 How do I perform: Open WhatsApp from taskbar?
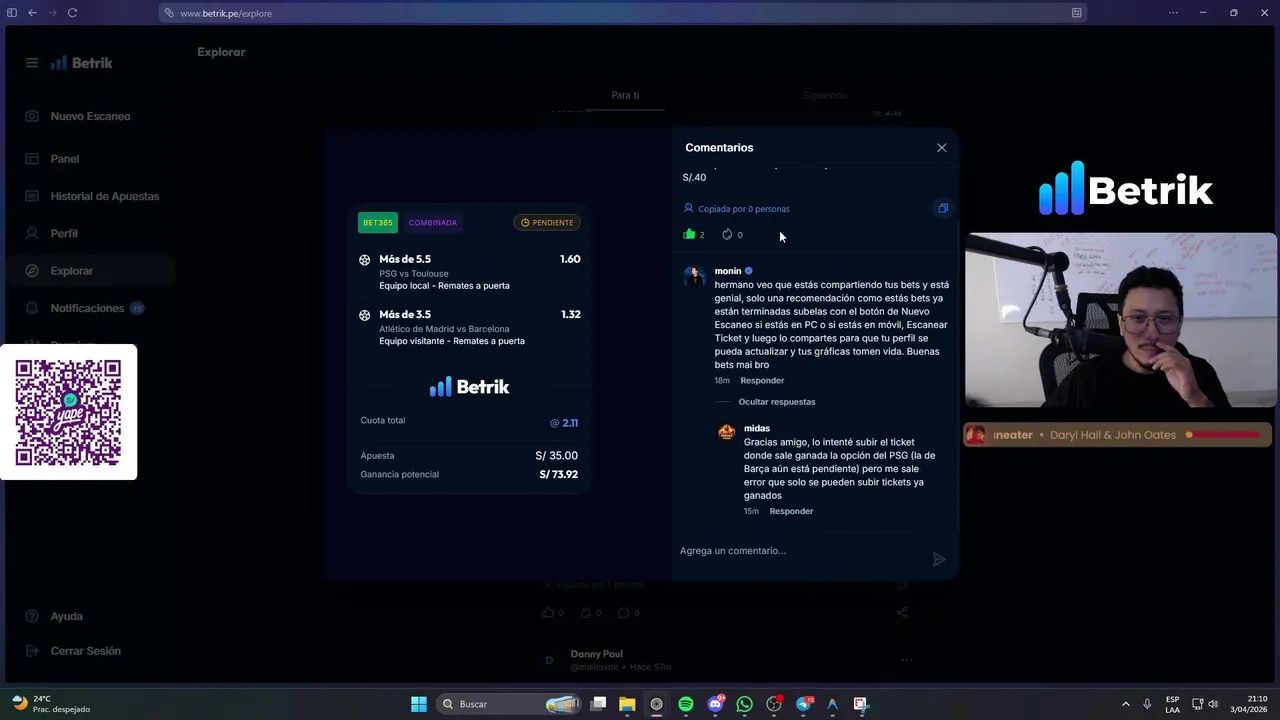(744, 704)
